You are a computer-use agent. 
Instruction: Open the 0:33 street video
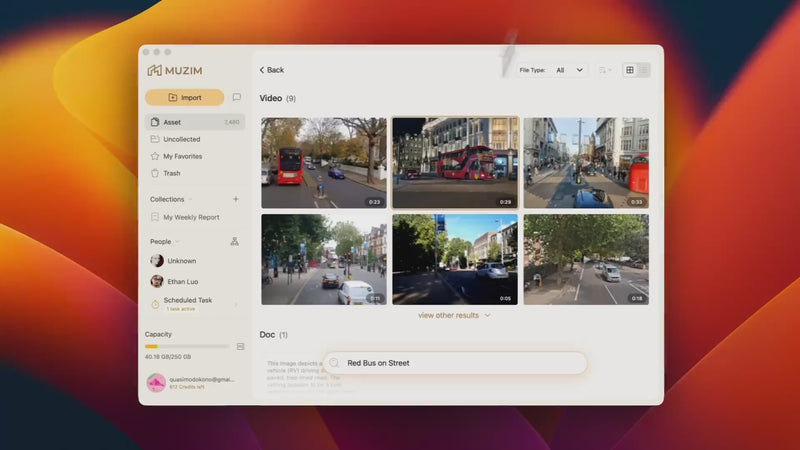(586, 163)
